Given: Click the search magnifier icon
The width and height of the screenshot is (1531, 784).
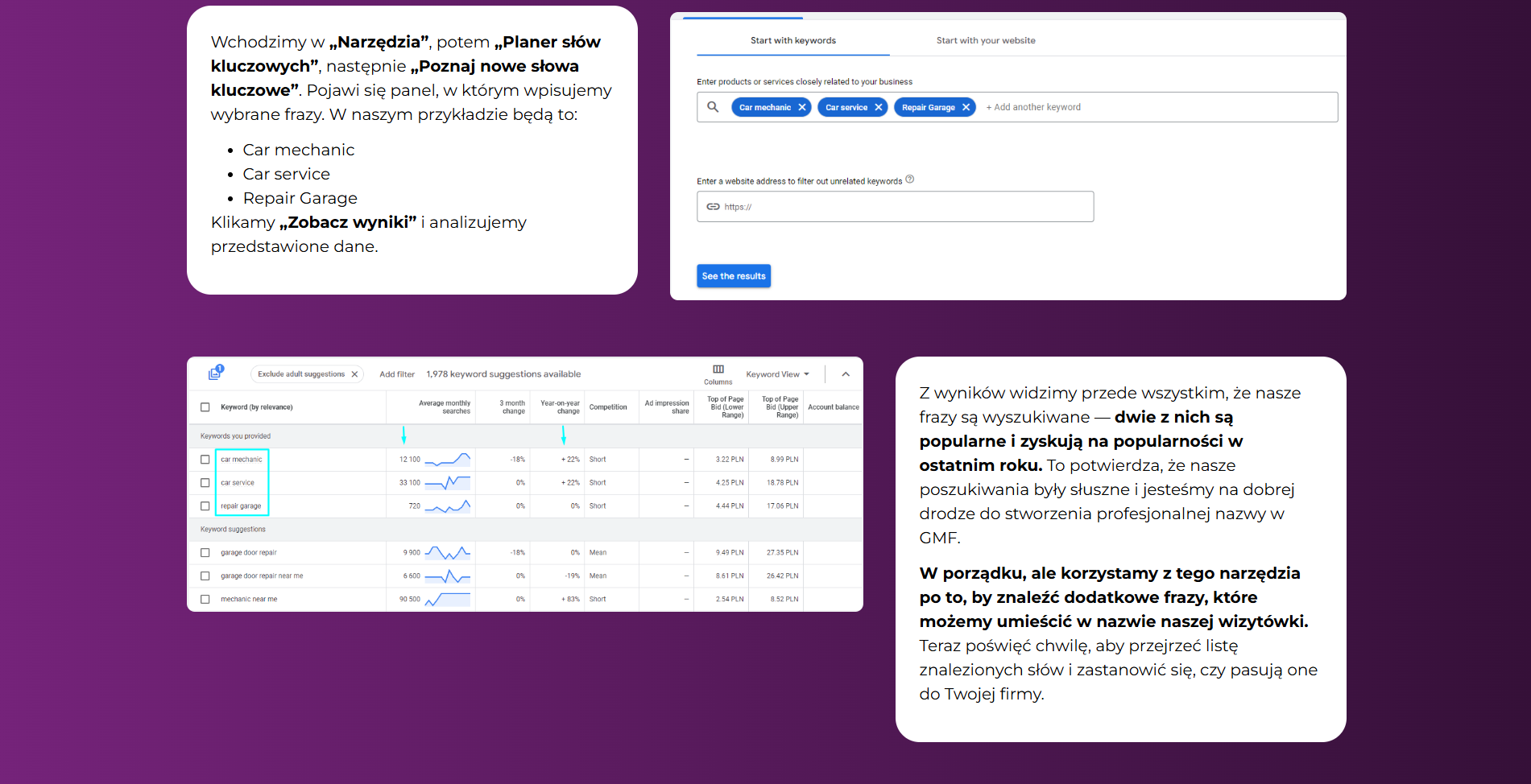Looking at the screenshot, I should (x=713, y=107).
